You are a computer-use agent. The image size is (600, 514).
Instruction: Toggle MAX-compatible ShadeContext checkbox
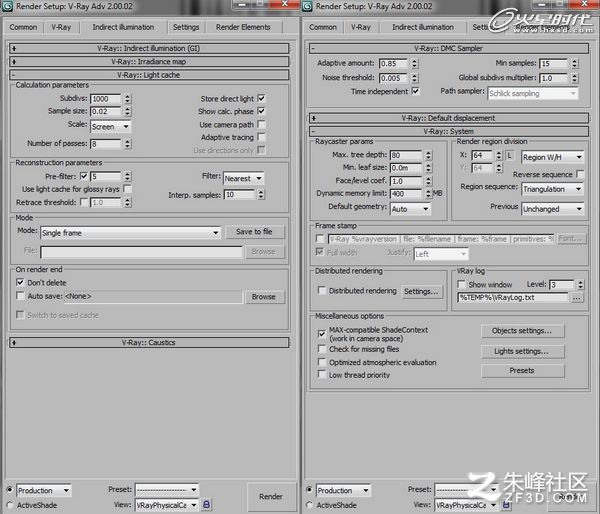pos(322,333)
